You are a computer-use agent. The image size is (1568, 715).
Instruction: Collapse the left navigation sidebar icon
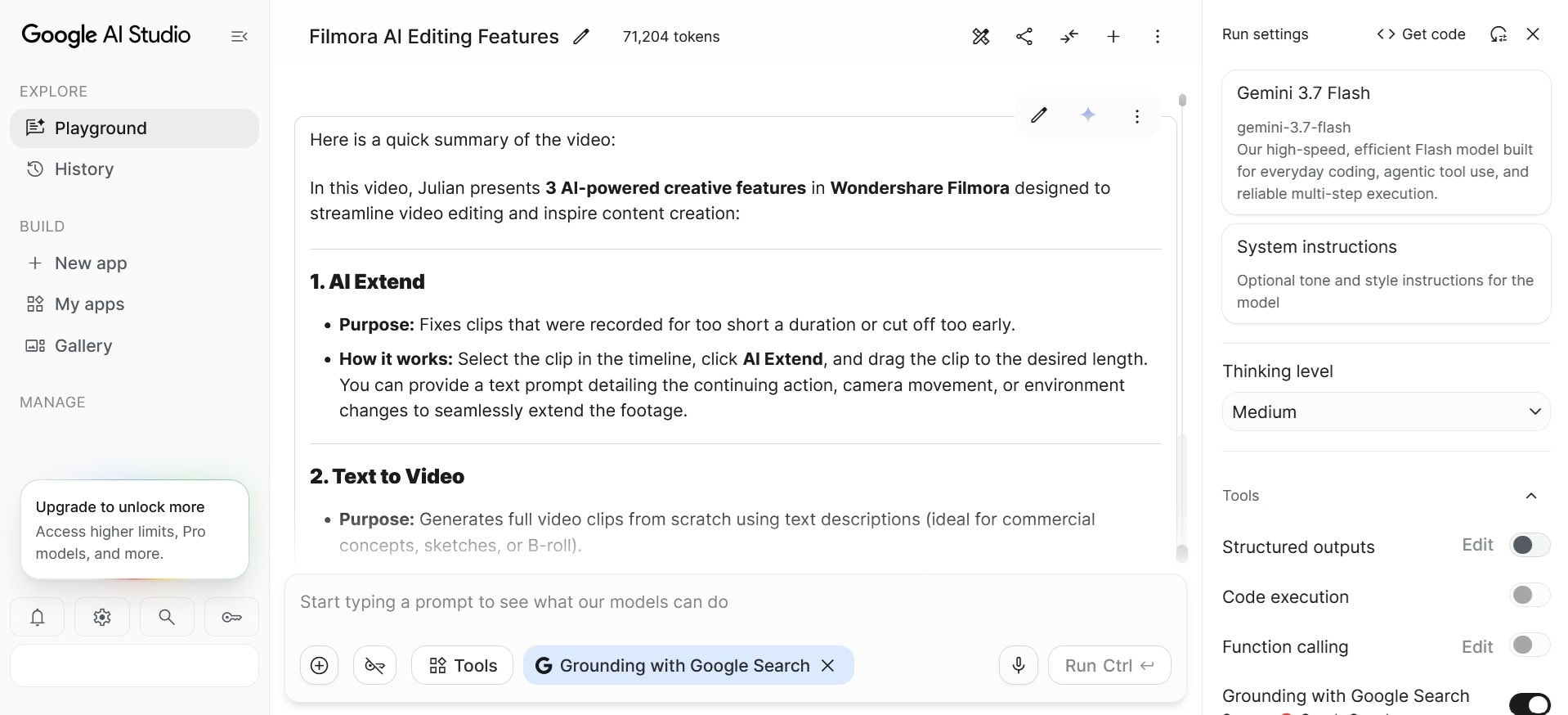pos(240,36)
